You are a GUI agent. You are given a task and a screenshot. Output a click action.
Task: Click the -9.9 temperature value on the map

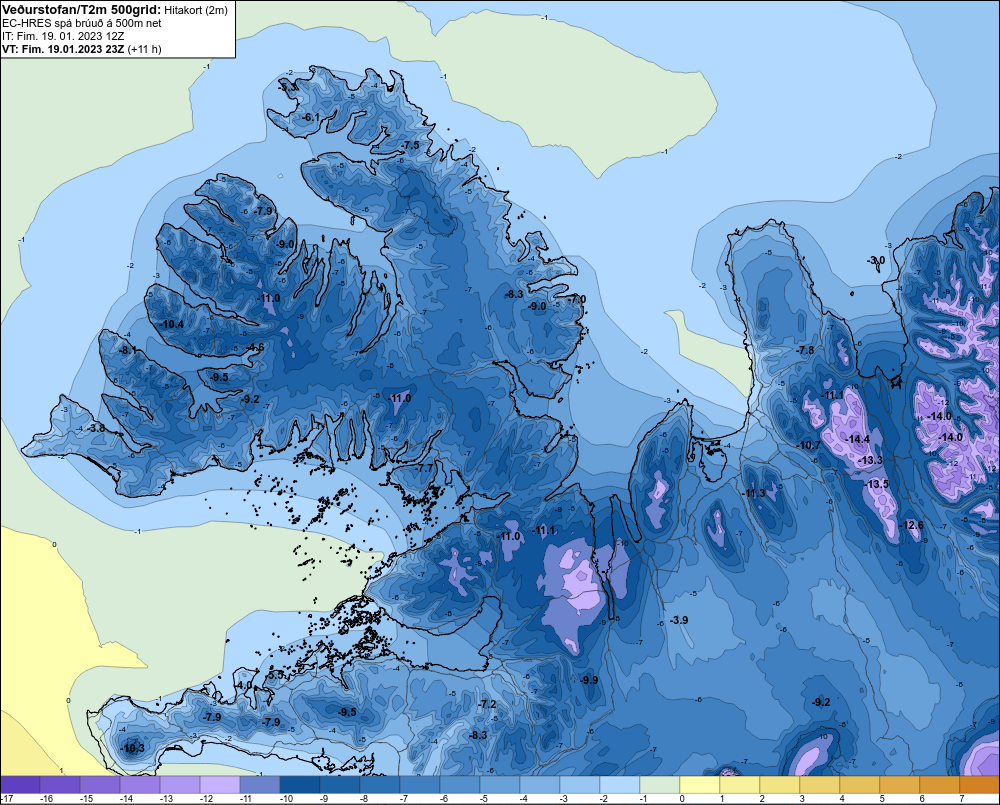[589, 681]
